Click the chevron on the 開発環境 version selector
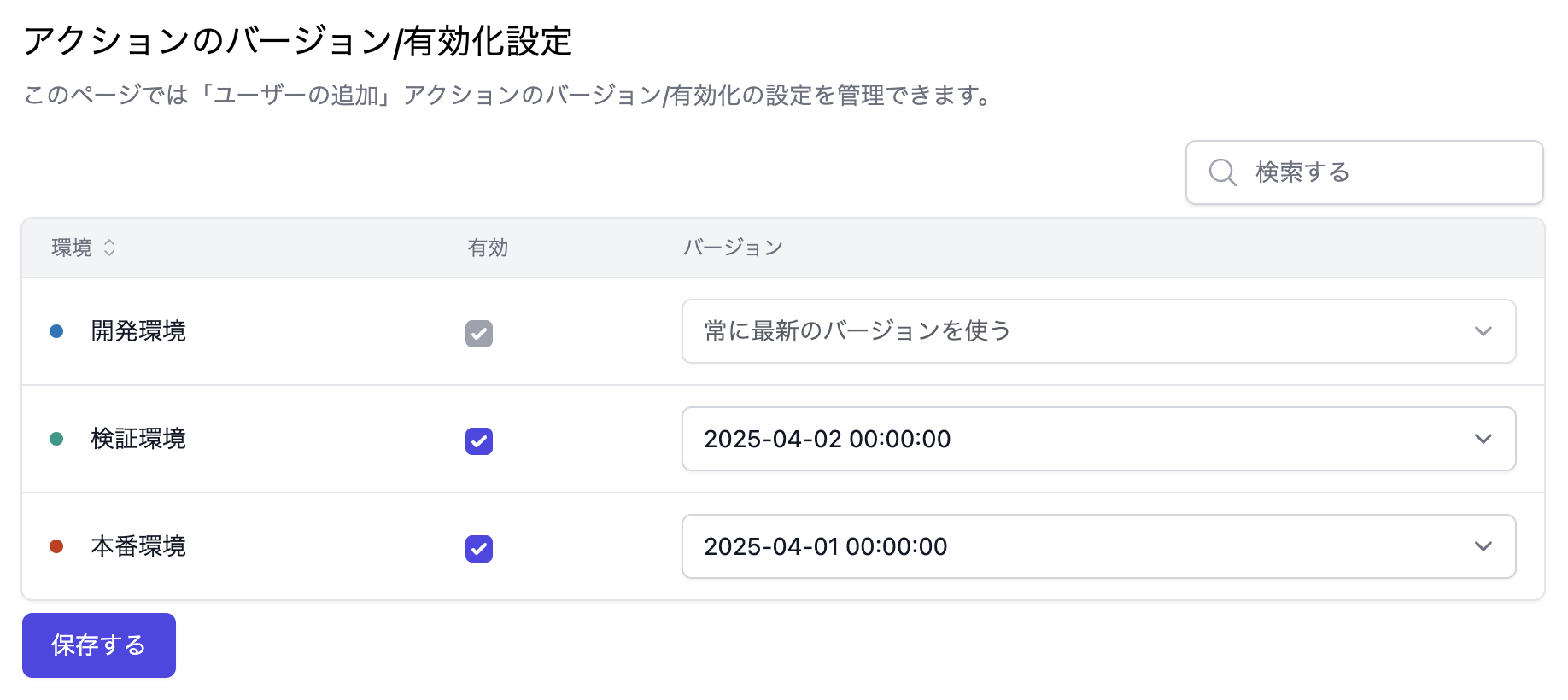 (1484, 331)
